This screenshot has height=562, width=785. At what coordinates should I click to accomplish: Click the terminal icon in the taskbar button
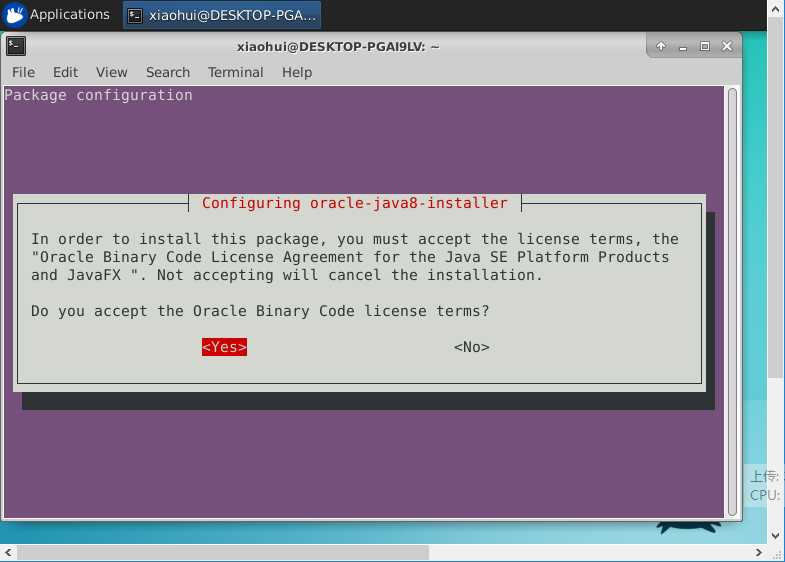point(135,16)
